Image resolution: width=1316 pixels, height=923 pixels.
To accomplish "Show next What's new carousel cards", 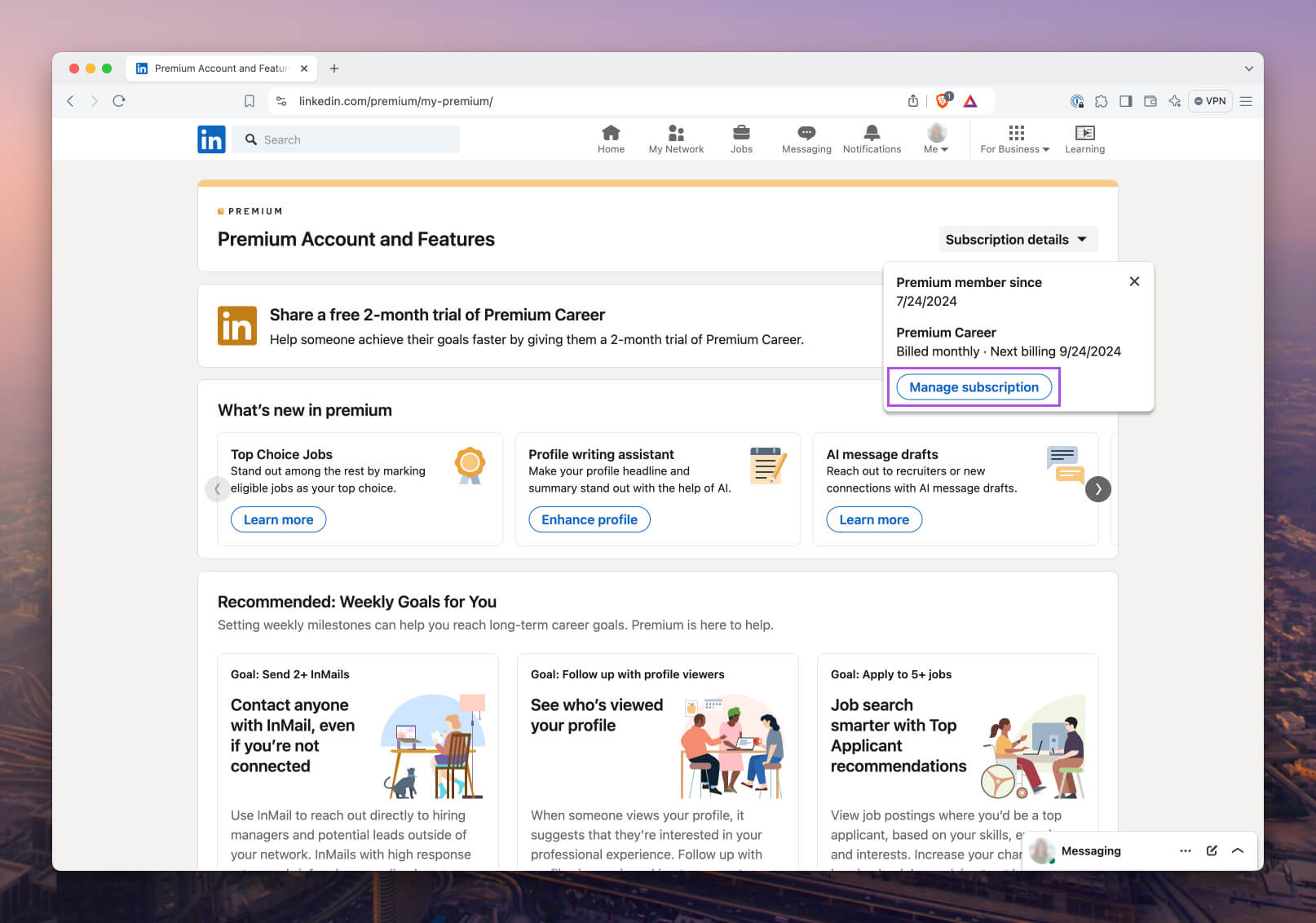I will point(1098,489).
